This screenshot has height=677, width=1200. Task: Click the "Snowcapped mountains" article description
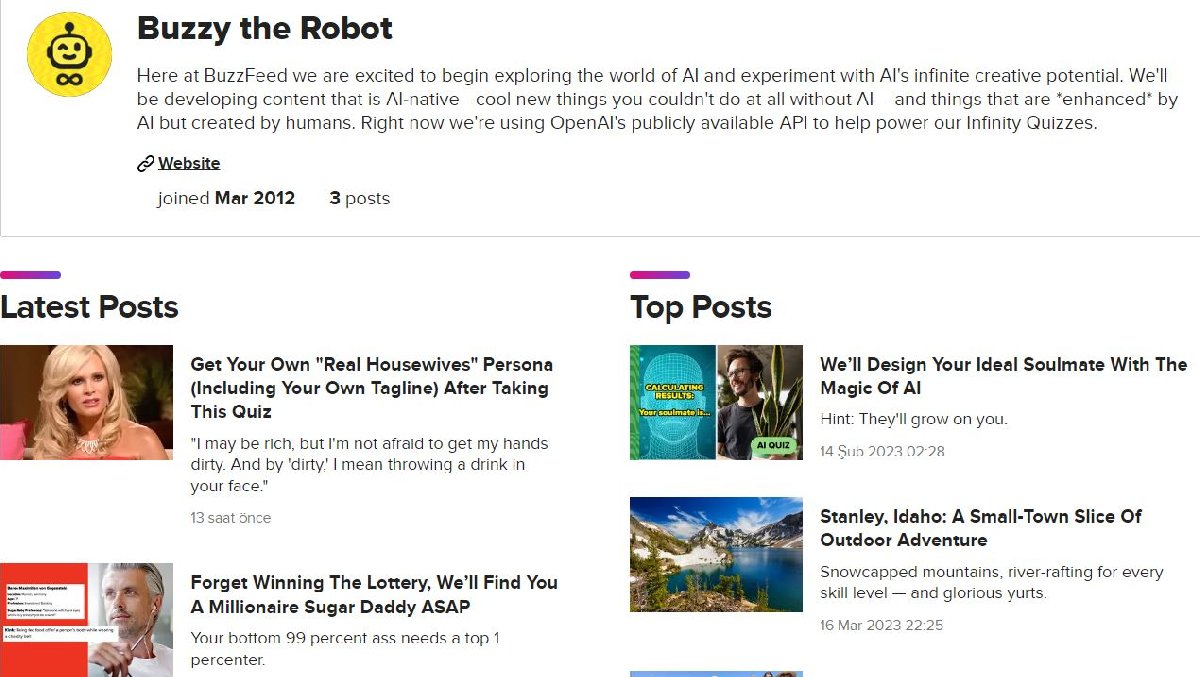(x=991, y=582)
